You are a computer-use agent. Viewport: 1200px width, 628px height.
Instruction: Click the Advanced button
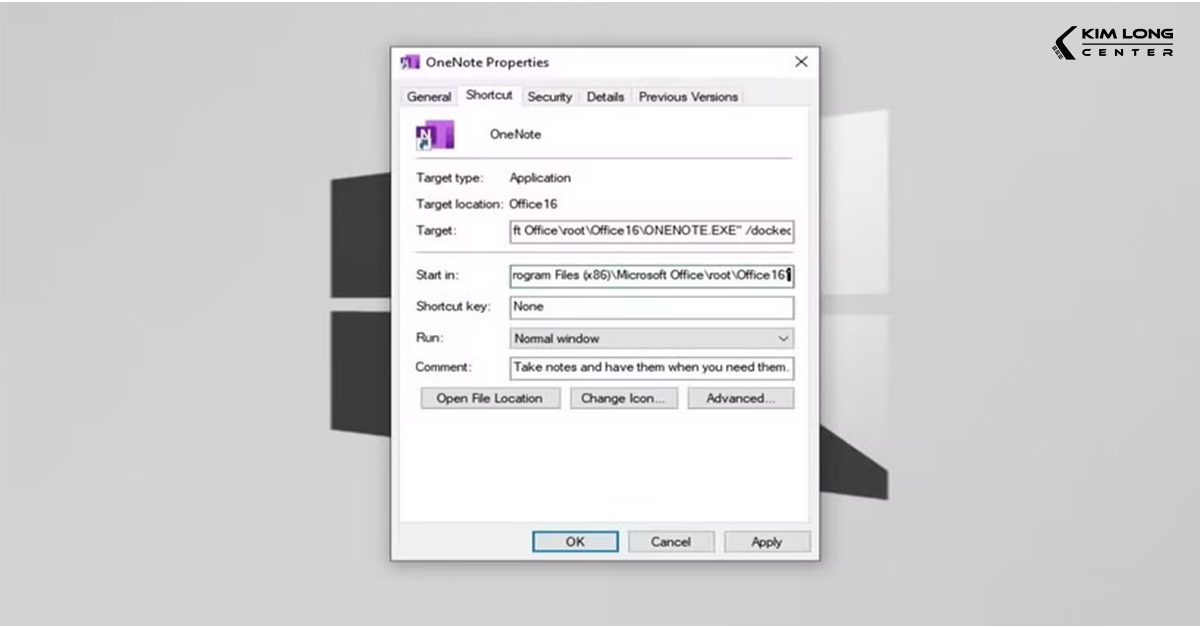tap(740, 398)
